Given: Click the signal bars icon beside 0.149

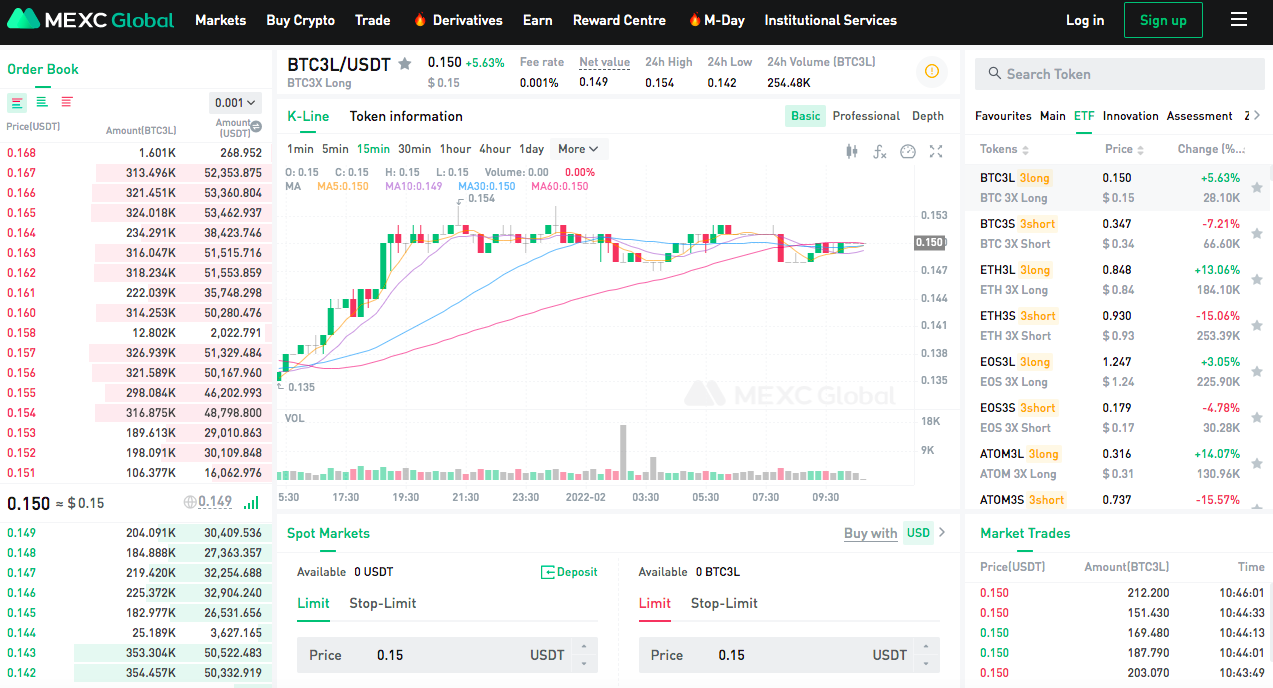Looking at the screenshot, I should click(x=251, y=503).
